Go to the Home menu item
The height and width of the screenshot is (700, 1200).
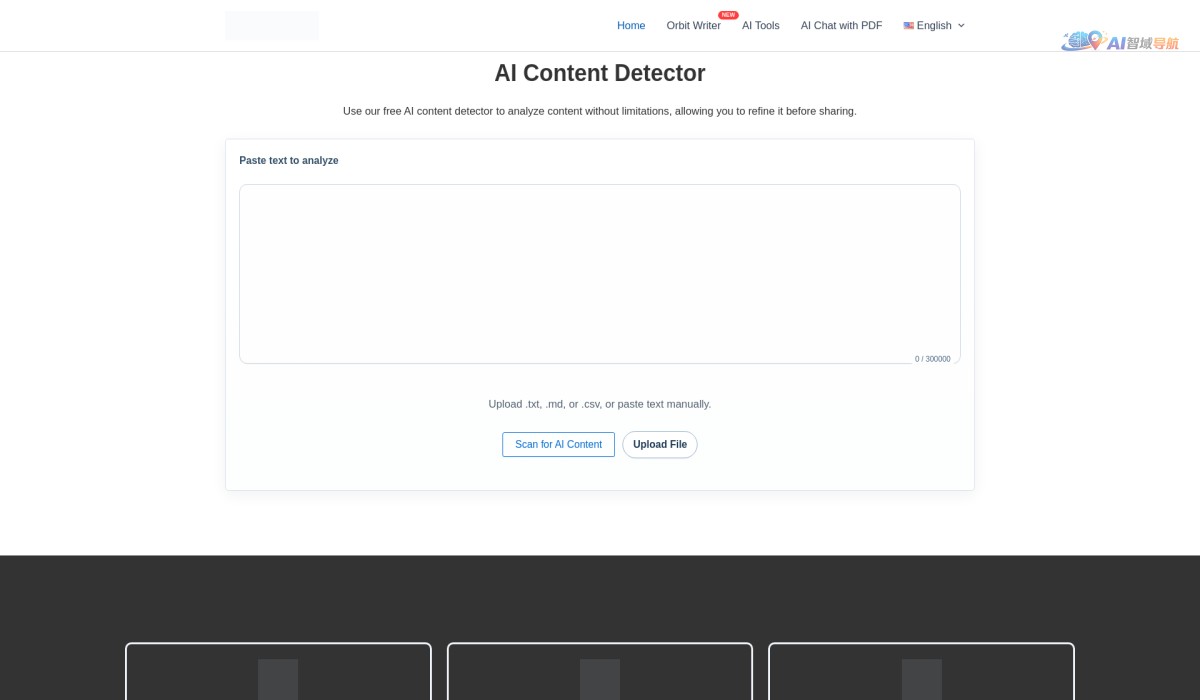click(x=631, y=26)
